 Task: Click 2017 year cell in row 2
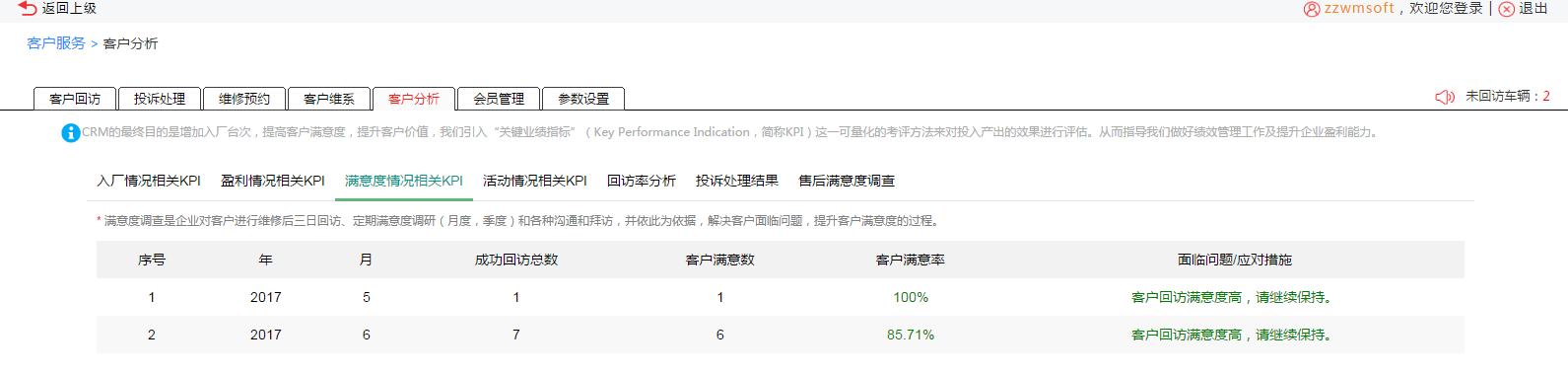pos(266,335)
